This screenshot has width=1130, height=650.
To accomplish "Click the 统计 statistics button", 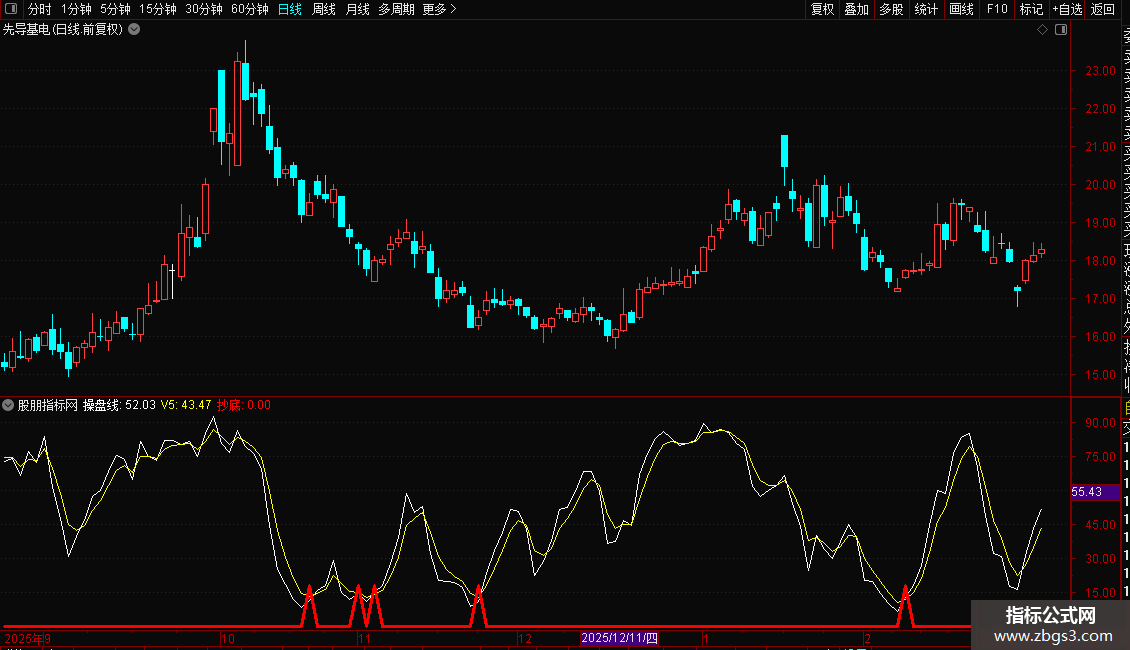I will (926, 9).
